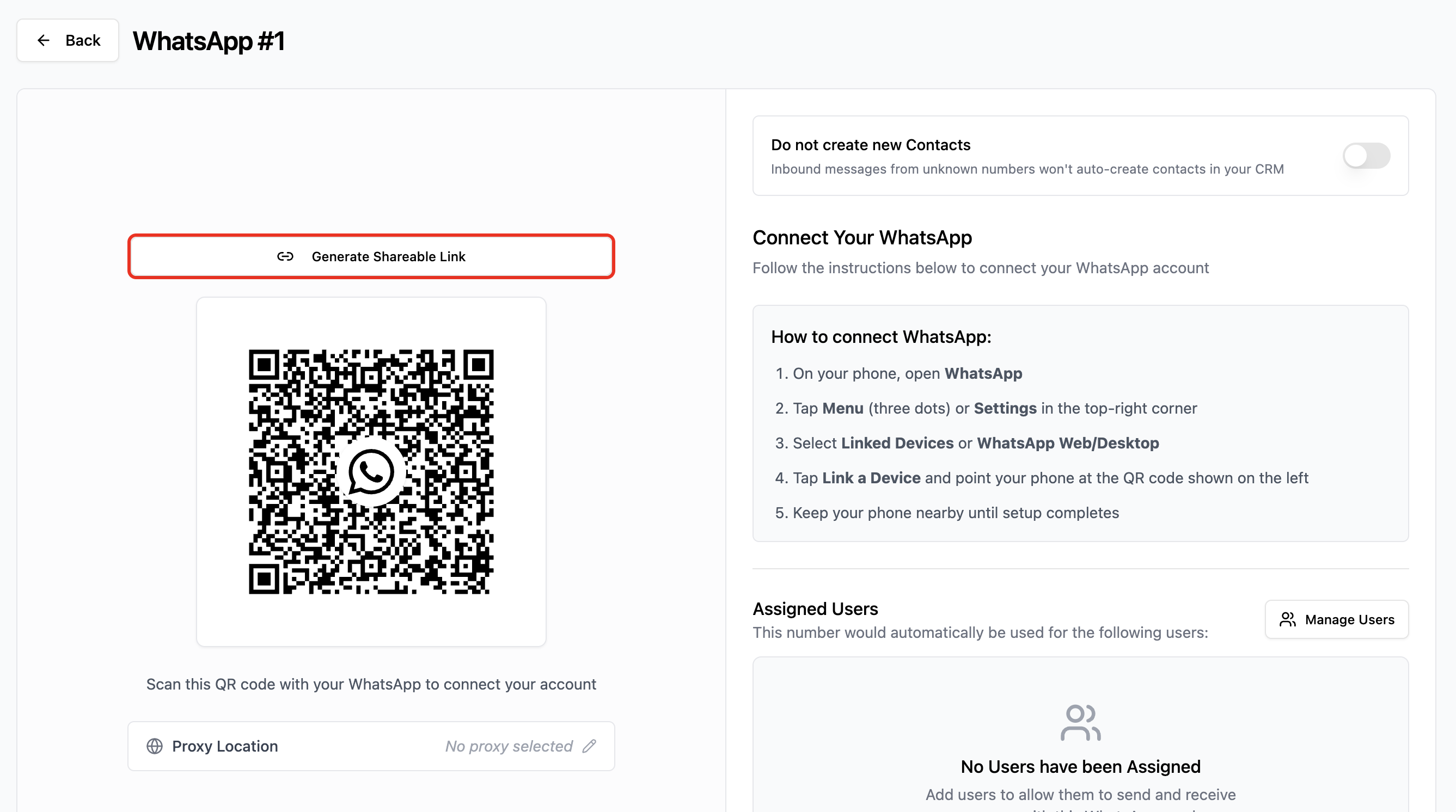Image resolution: width=1456 pixels, height=812 pixels.
Task: Go back using the Back control
Action: click(x=68, y=40)
